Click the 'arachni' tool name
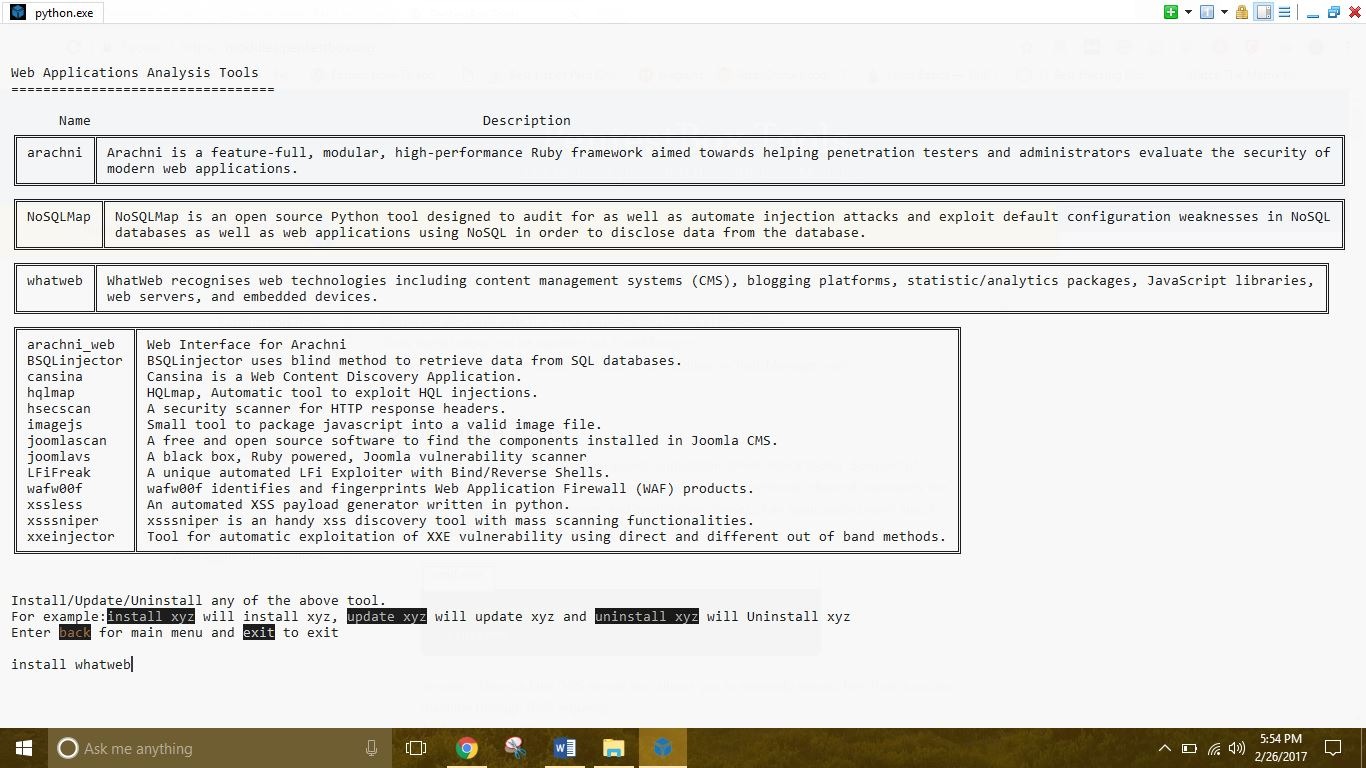The height and width of the screenshot is (768, 1366). [x=55, y=152]
